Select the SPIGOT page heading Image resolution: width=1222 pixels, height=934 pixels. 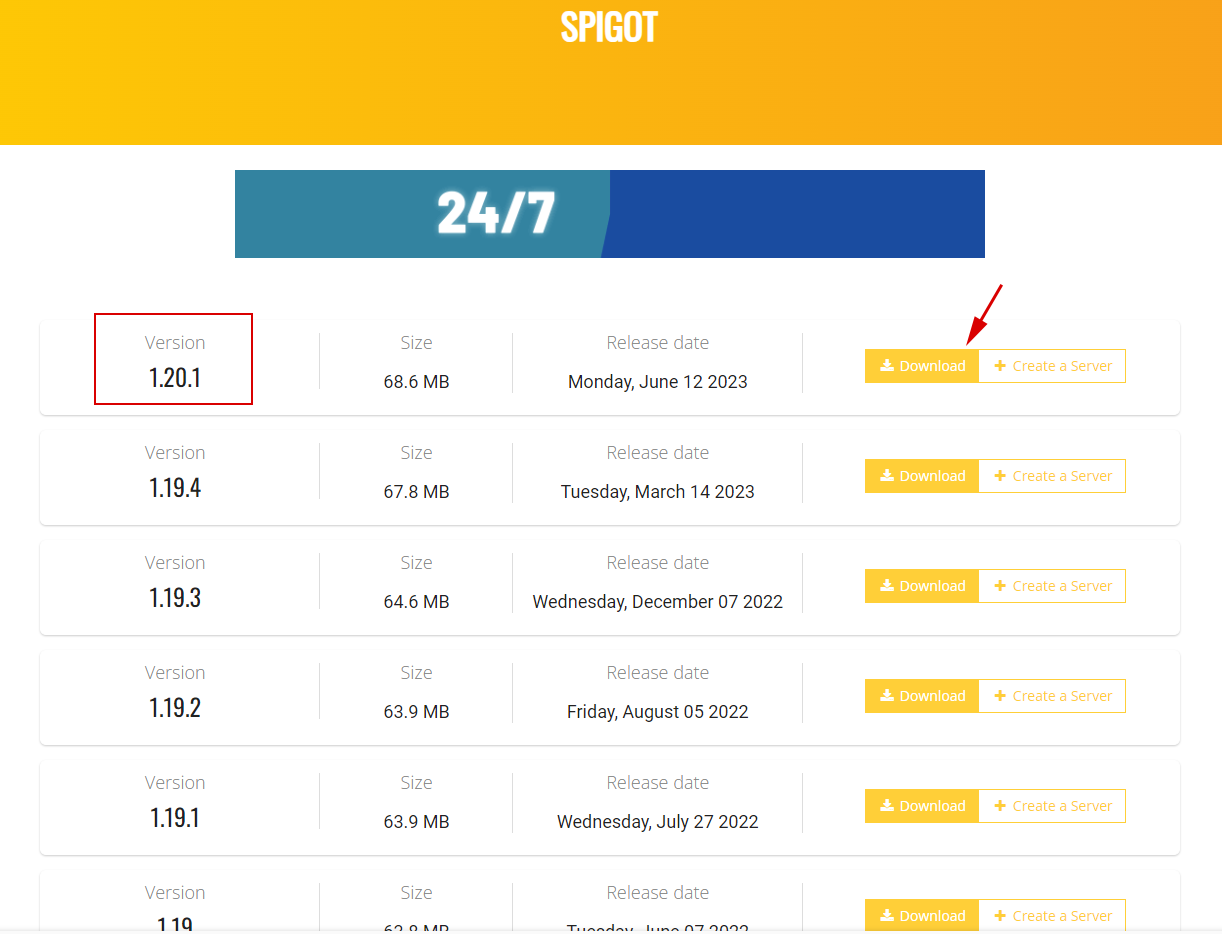pyautogui.click(x=609, y=27)
